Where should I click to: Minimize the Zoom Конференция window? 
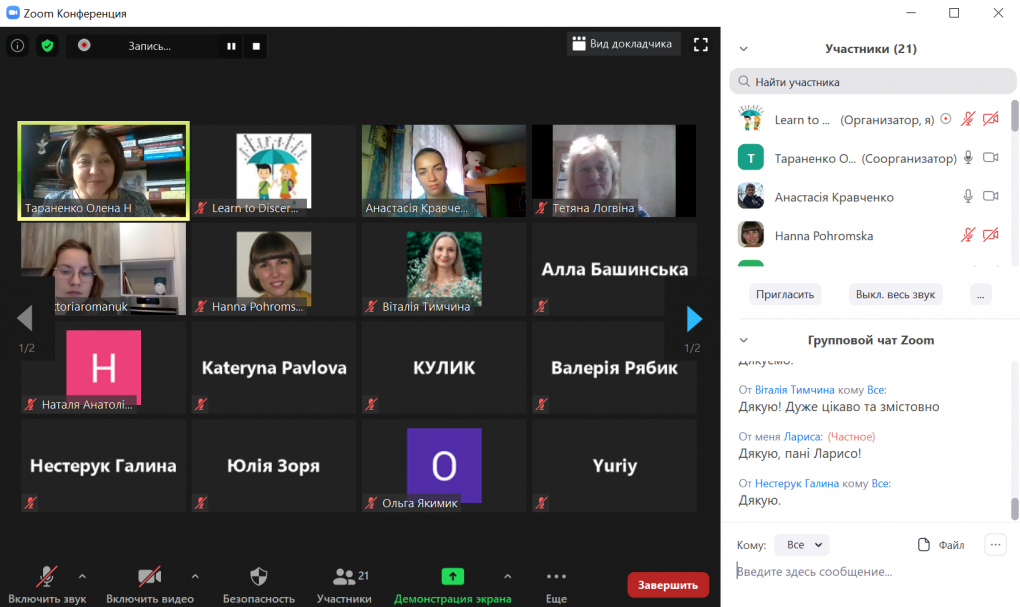[911, 12]
